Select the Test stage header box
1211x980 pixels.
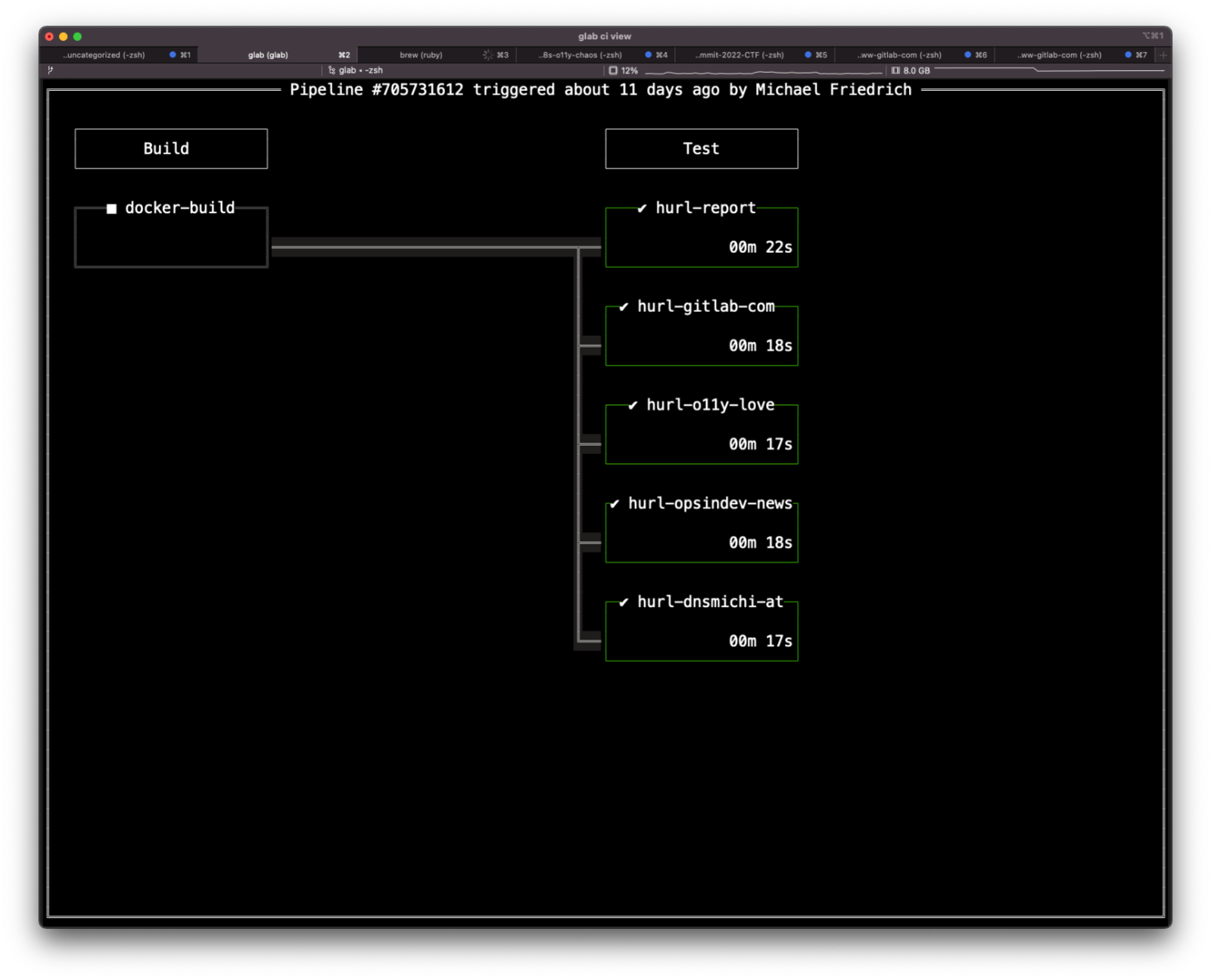(701, 148)
